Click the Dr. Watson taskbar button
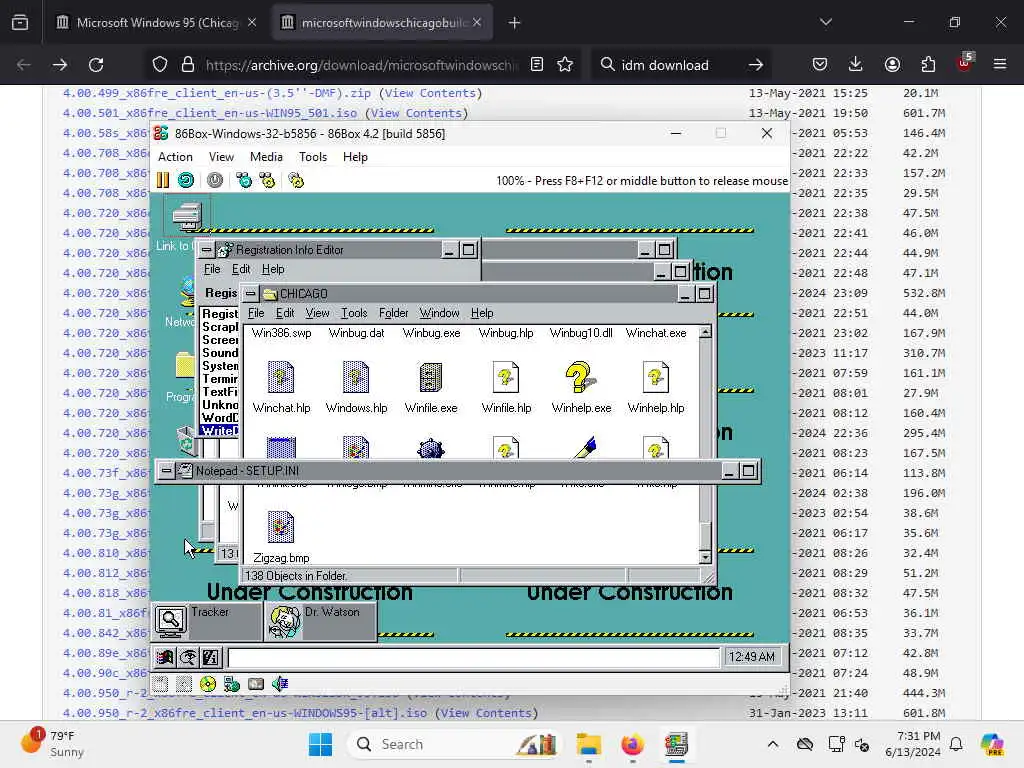 point(321,621)
